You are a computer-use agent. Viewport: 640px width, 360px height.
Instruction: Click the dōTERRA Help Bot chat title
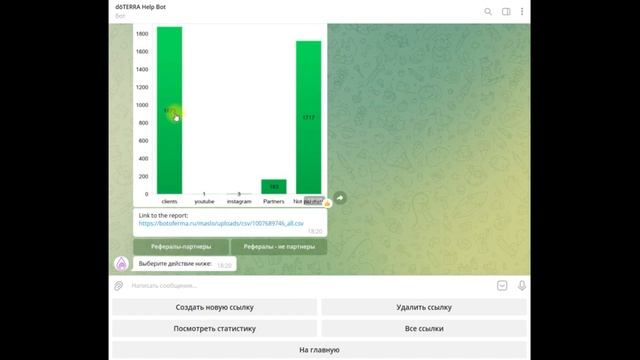140,7
